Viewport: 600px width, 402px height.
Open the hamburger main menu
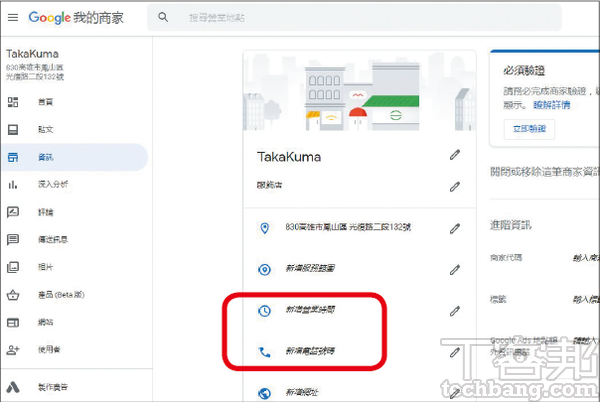(x=13, y=18)
